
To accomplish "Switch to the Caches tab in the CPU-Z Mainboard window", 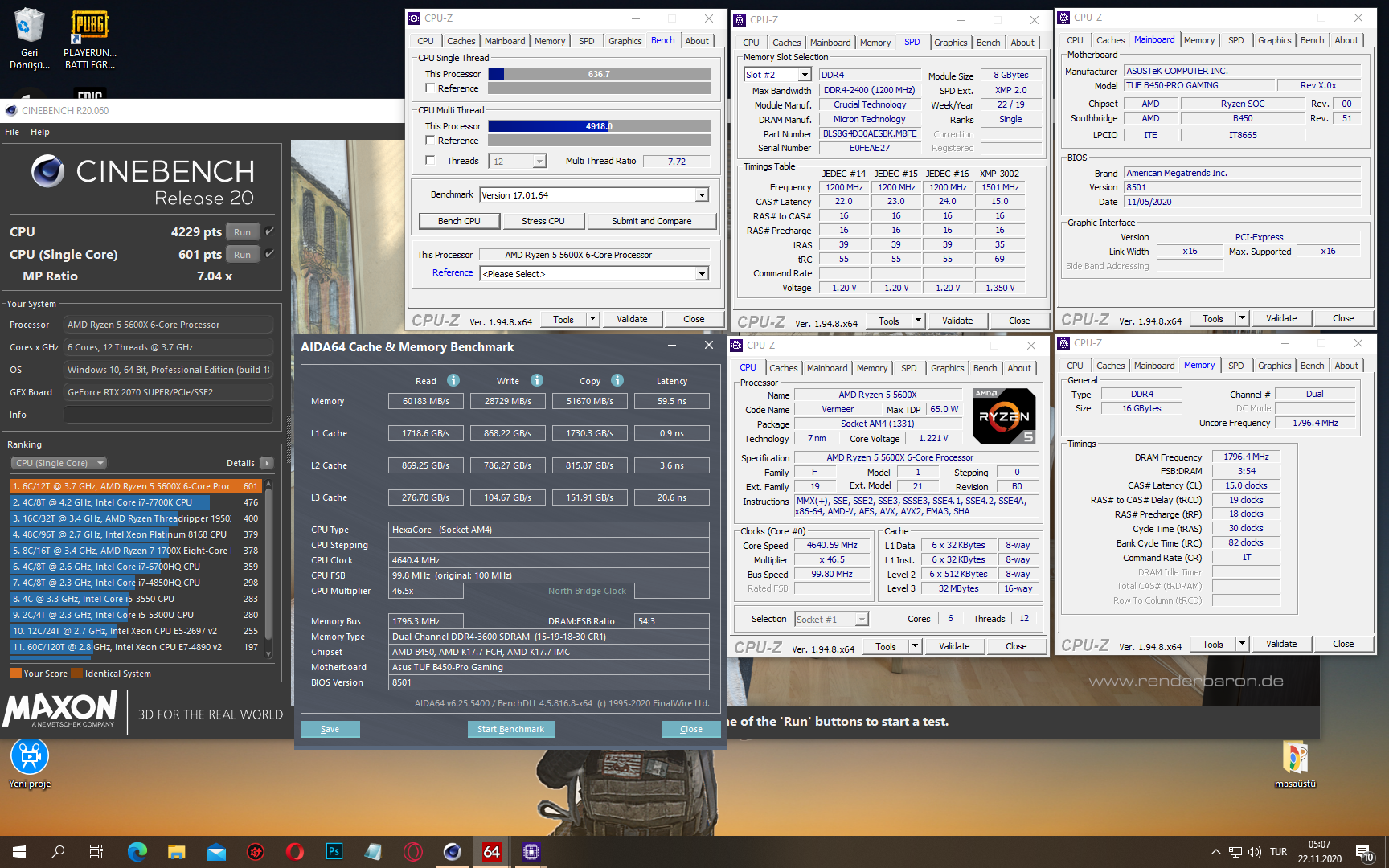I will click(1110, 40).
